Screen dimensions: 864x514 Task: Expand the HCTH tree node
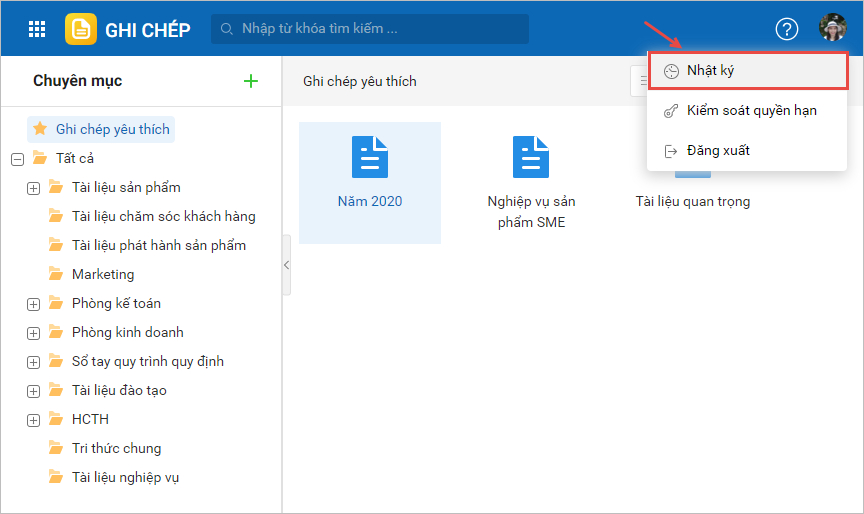point(34,421)
